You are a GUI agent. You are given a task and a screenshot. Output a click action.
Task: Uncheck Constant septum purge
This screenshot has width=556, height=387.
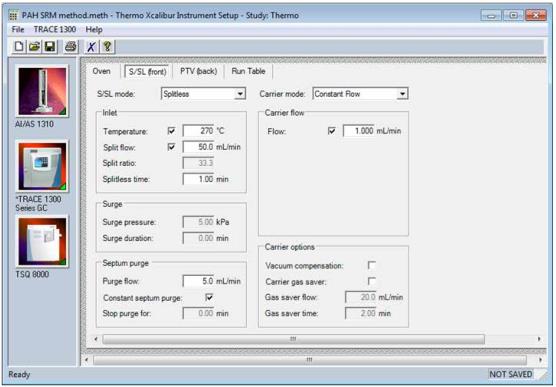click(209, 297)
